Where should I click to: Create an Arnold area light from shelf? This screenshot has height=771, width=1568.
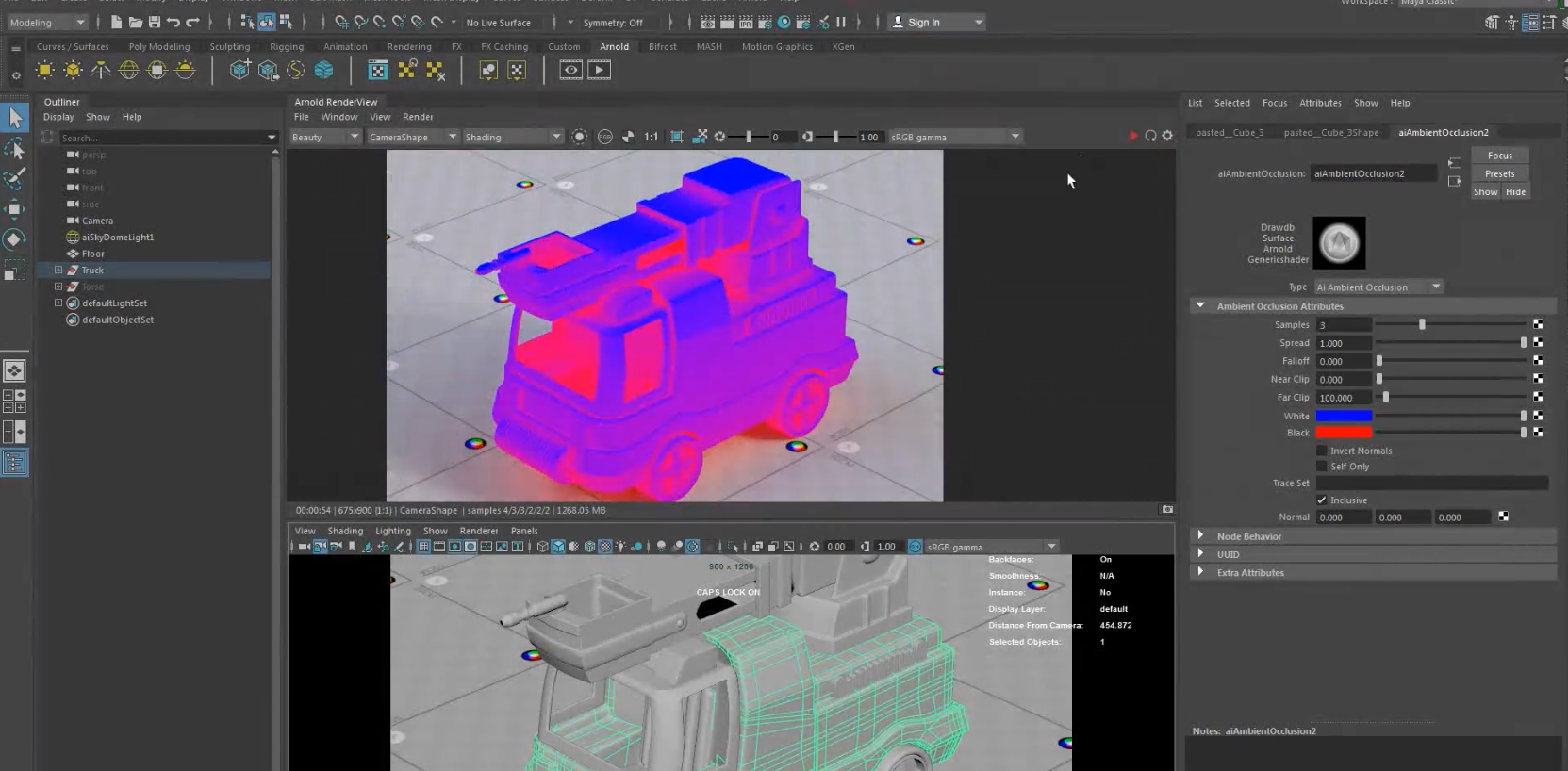pyautogui.click(x=44, y=70)
